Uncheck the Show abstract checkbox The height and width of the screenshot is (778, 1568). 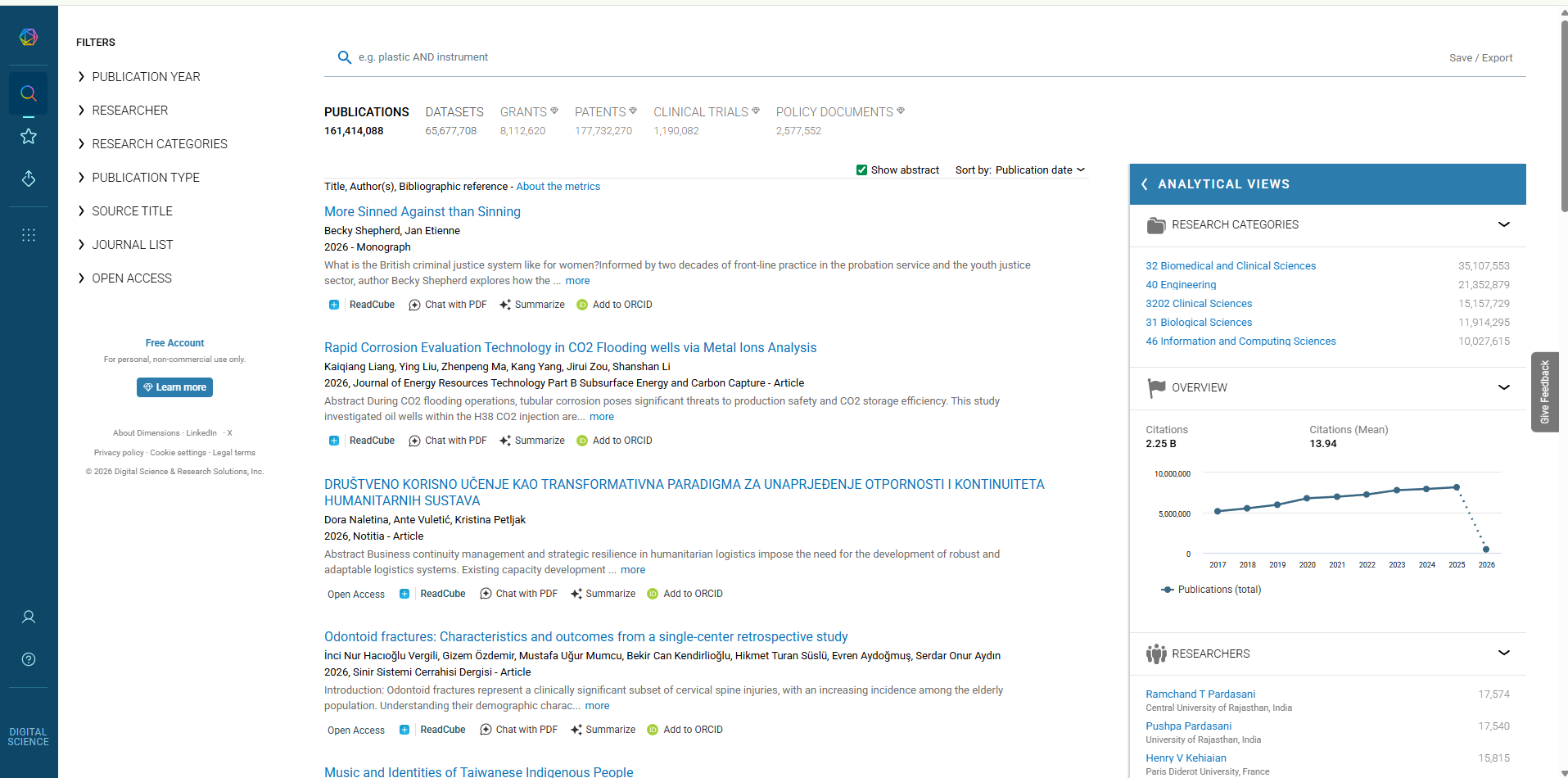pyautogui.click(x=861, y=170)
